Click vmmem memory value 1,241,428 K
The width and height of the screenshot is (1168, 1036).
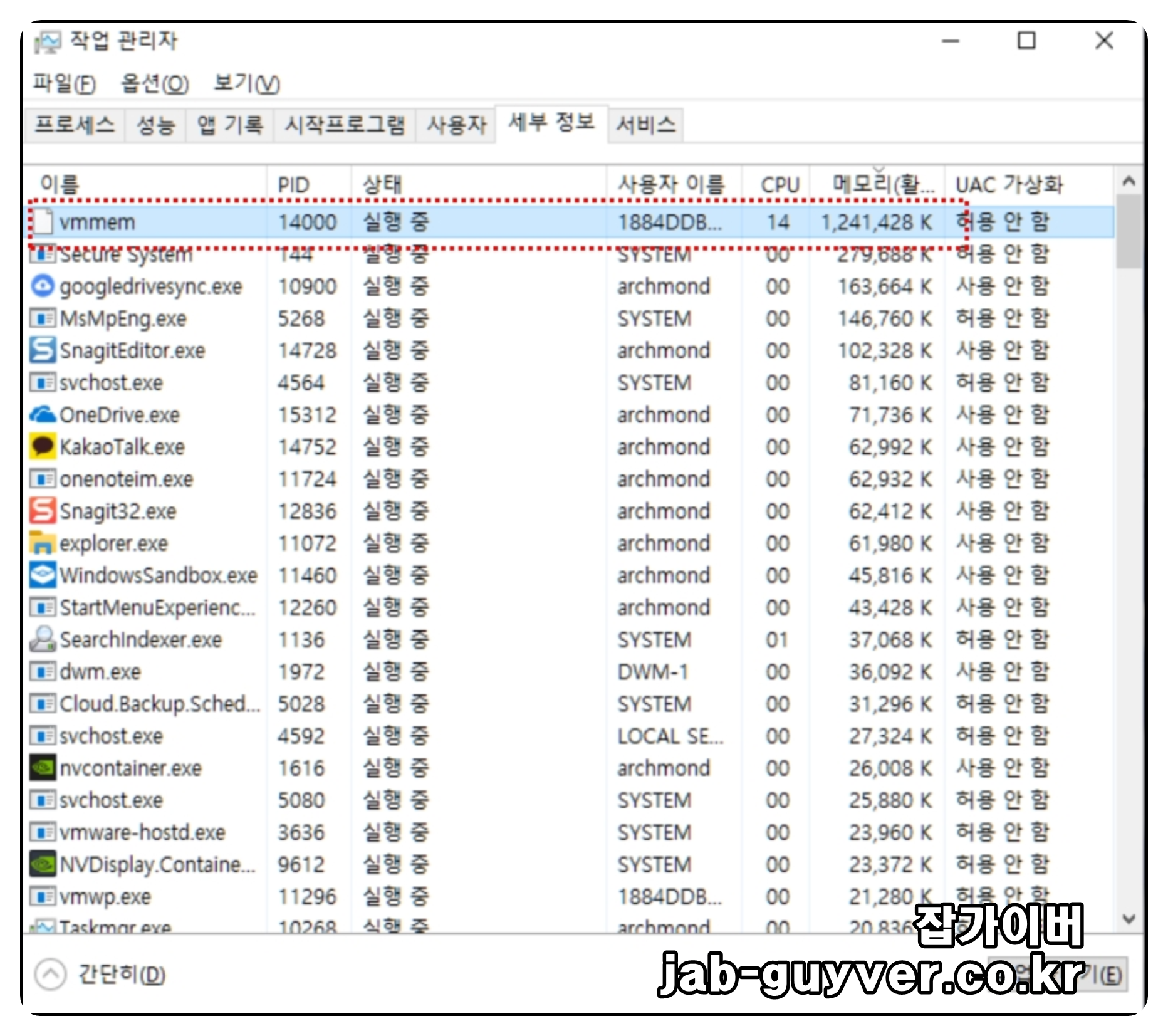(x=877, y=222)
